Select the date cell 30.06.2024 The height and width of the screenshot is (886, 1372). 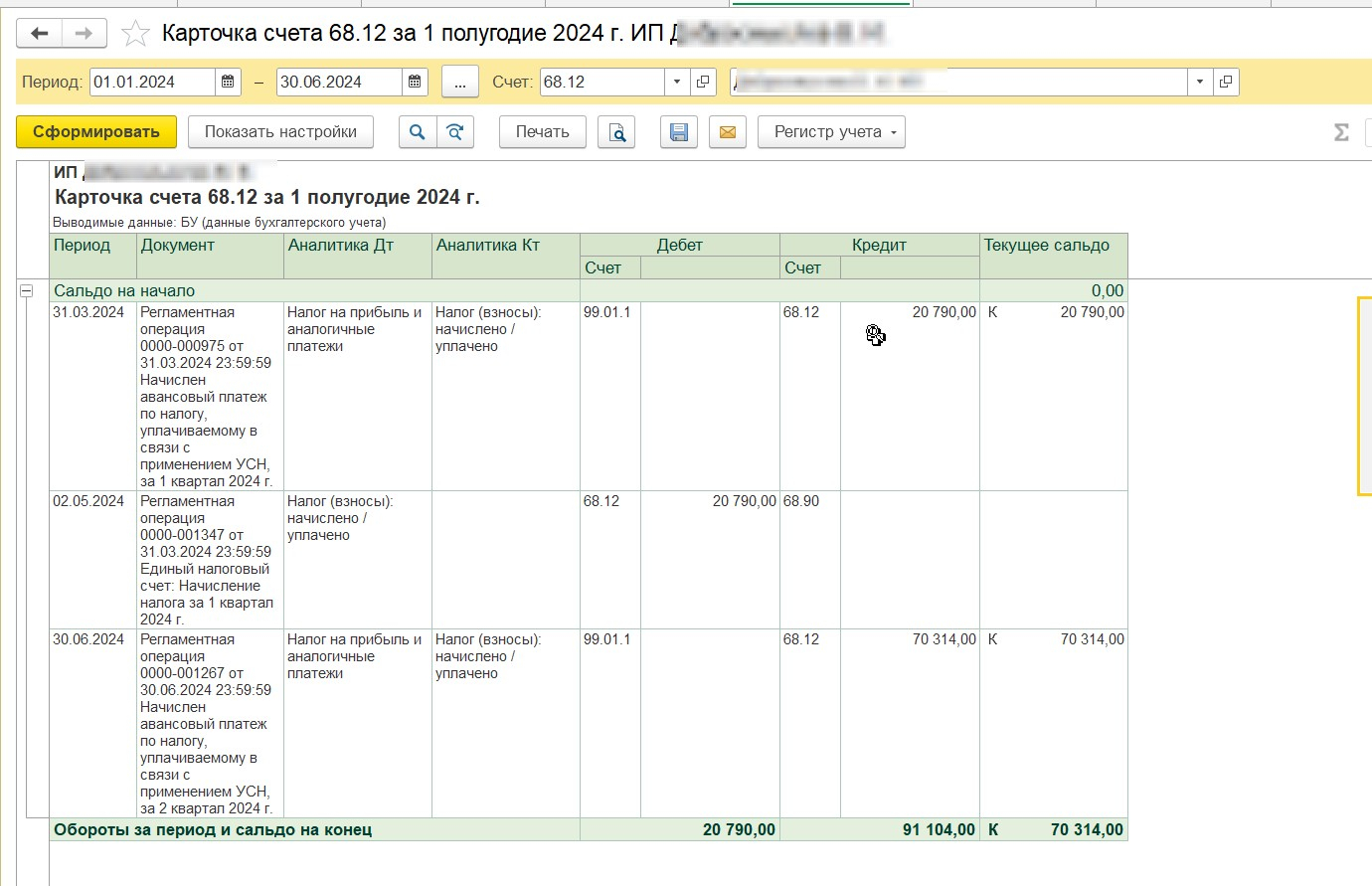(x=92, y=724)
